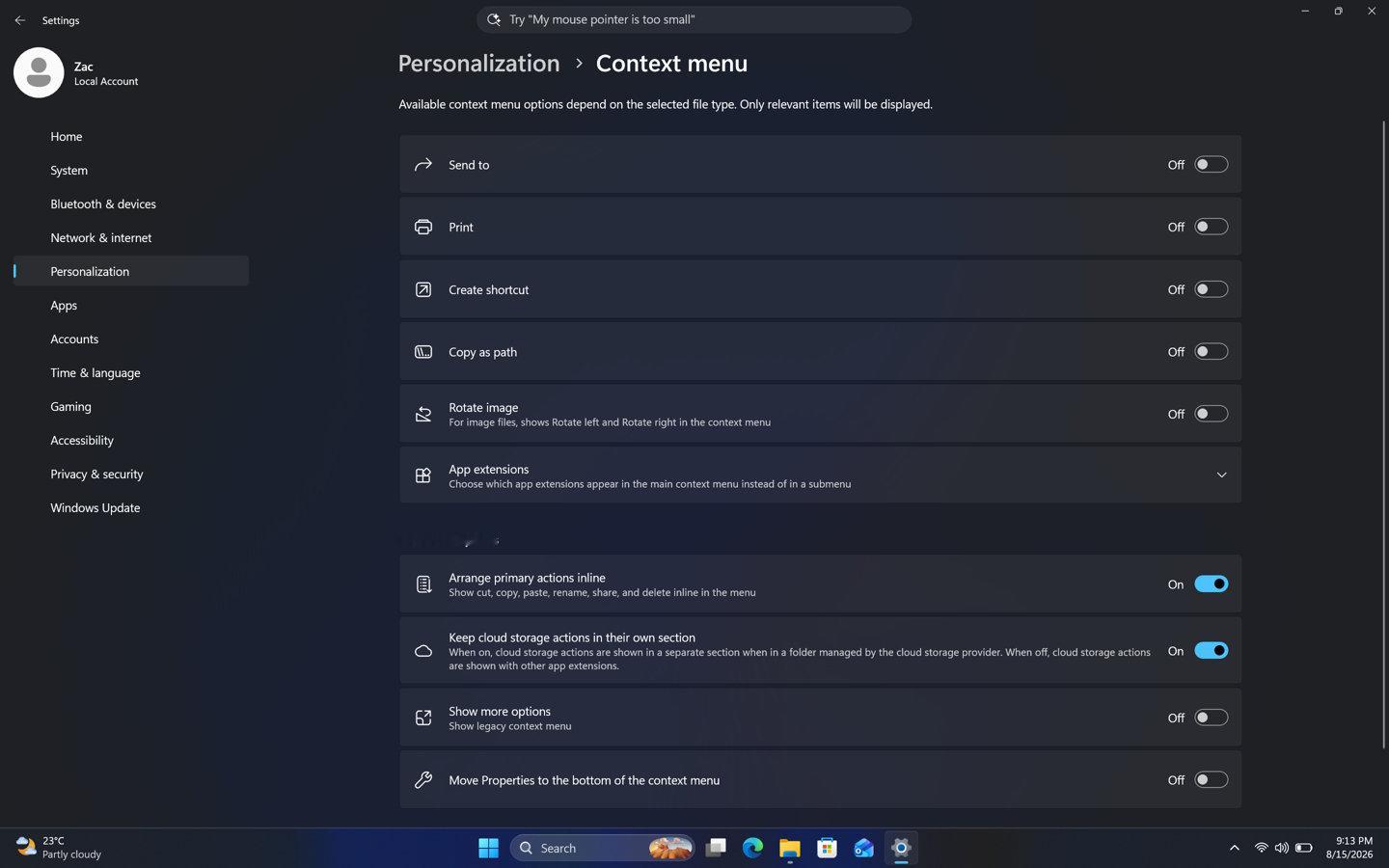Select System in the sidebar
The width and height of the screenshot is (1389, 868).
tap(131, 170)
